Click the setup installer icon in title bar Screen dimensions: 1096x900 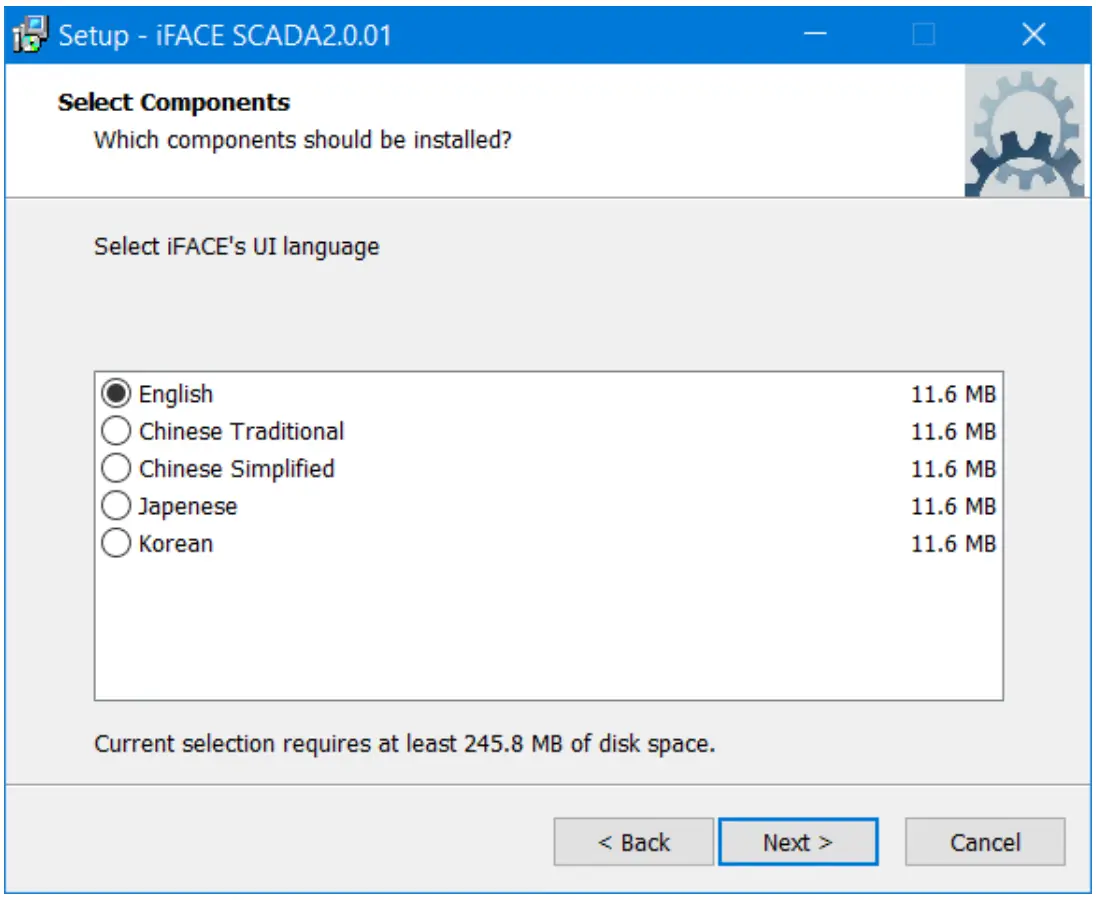(x=31, y=35)
